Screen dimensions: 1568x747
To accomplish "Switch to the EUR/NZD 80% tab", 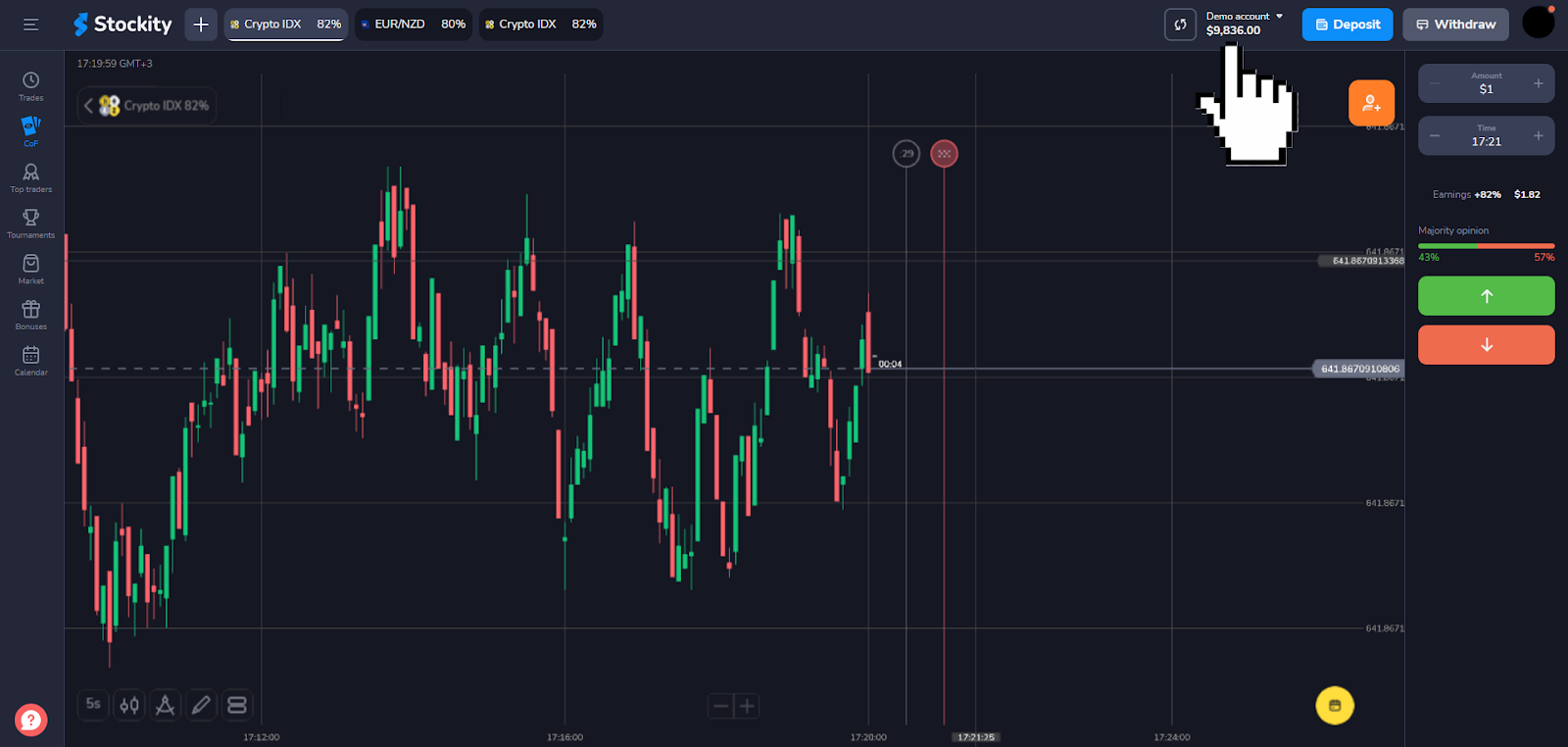I will [x=413, y=25].
